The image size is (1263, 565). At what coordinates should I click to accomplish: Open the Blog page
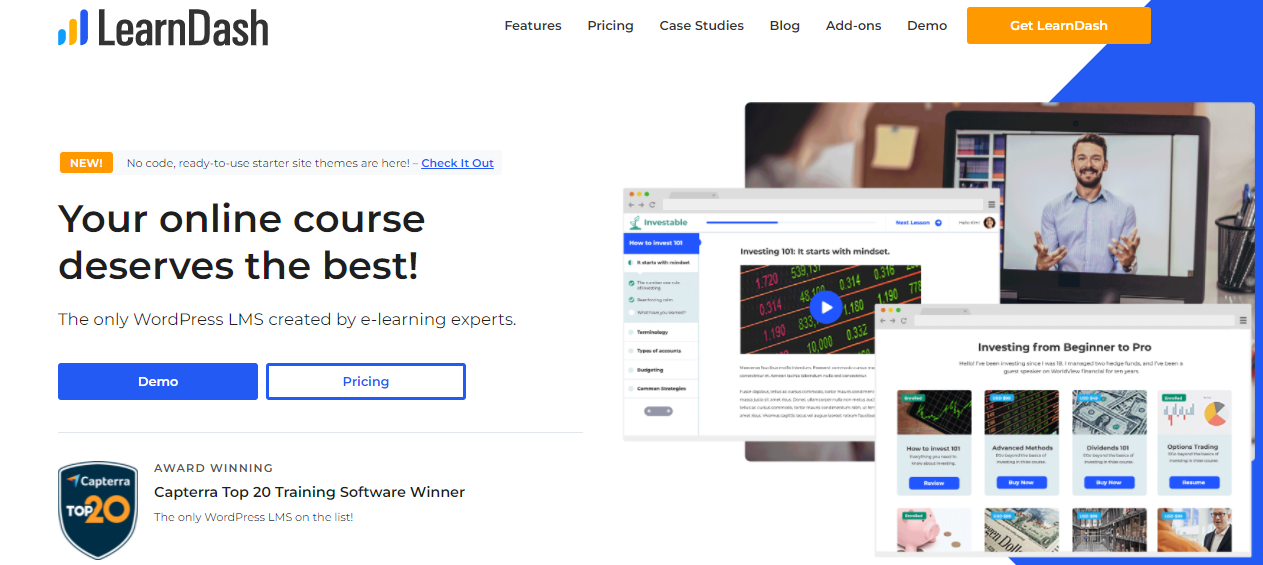[x=785, y=26]
